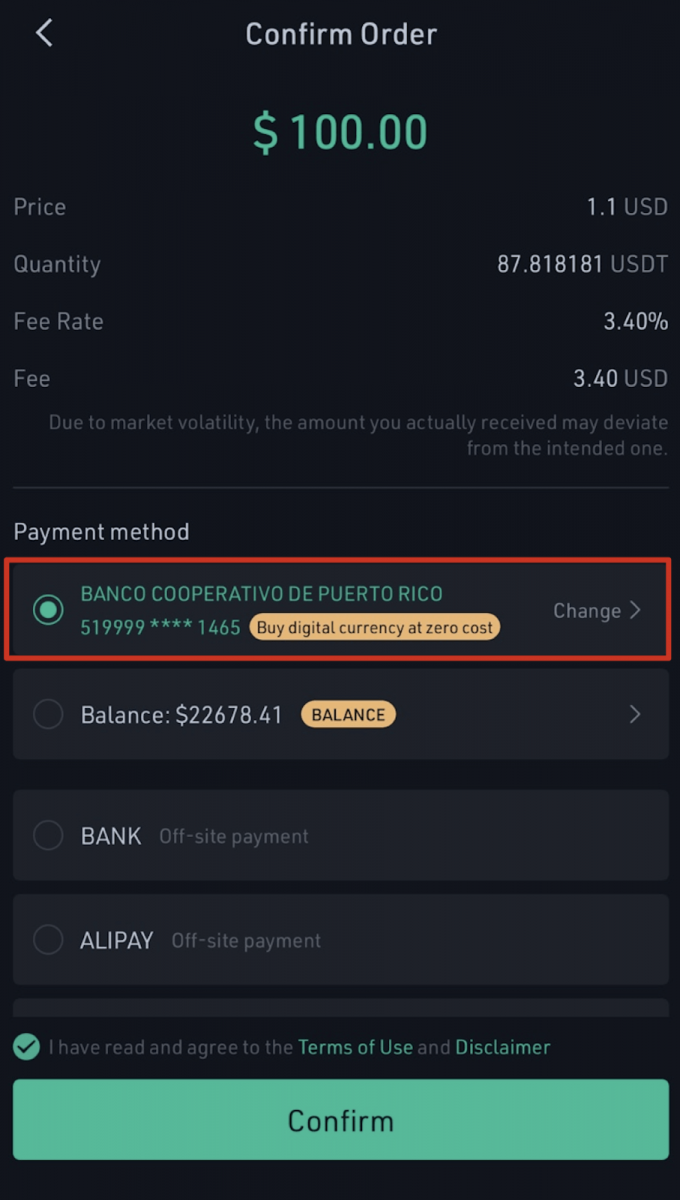Tap the green checkmark agreement icon
Screen dimensions: 680x1200
pos(23,1047)
